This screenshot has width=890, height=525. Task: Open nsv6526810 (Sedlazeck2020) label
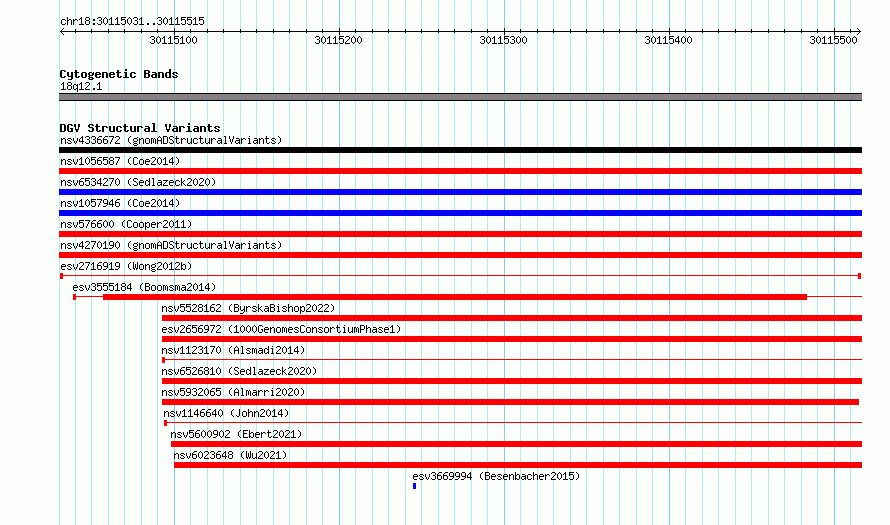click(x=239, y=371)
